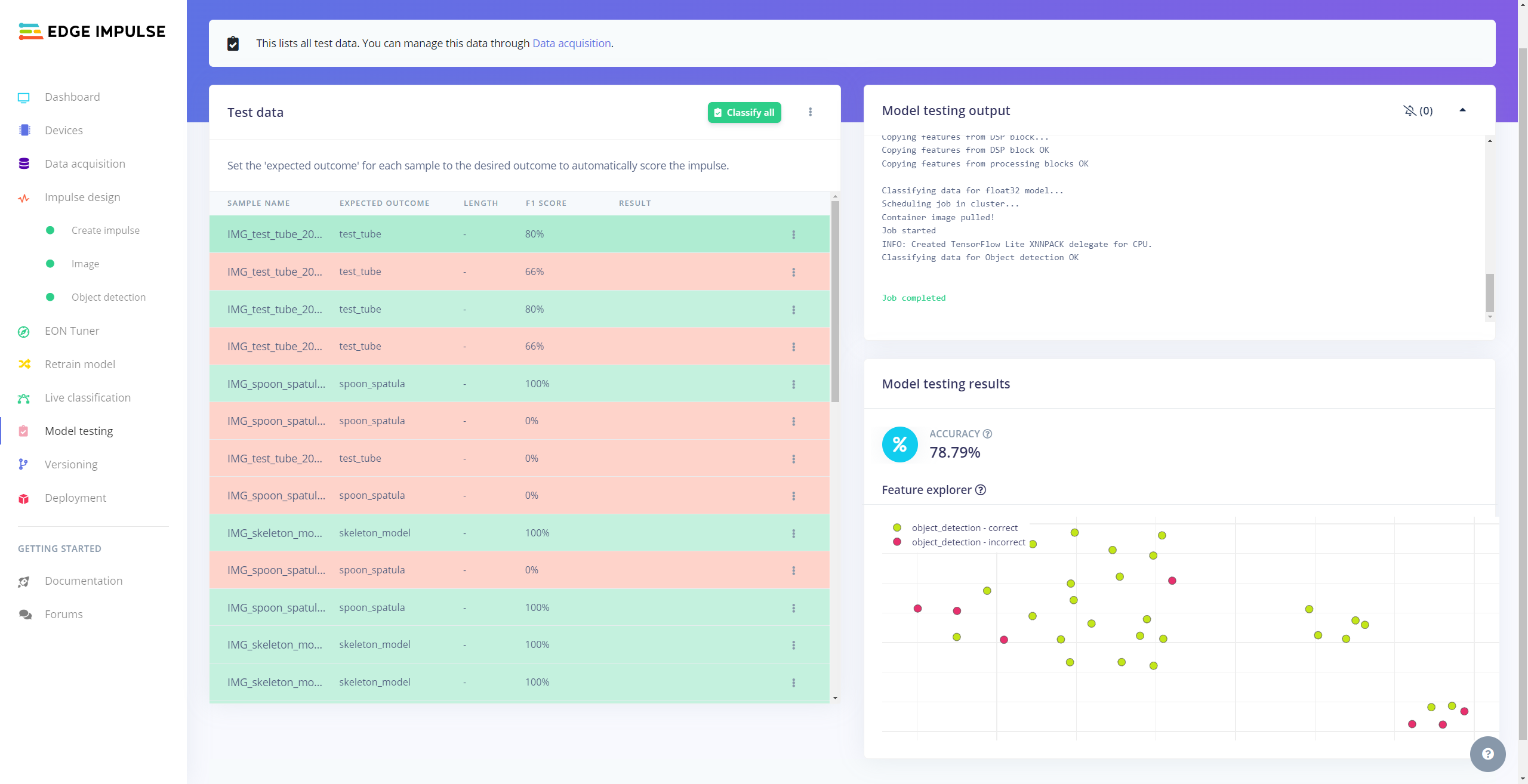This screenshot has width=1528, height=784.
Task: Click the Retrain model icon
Action: tap(24, 363)
